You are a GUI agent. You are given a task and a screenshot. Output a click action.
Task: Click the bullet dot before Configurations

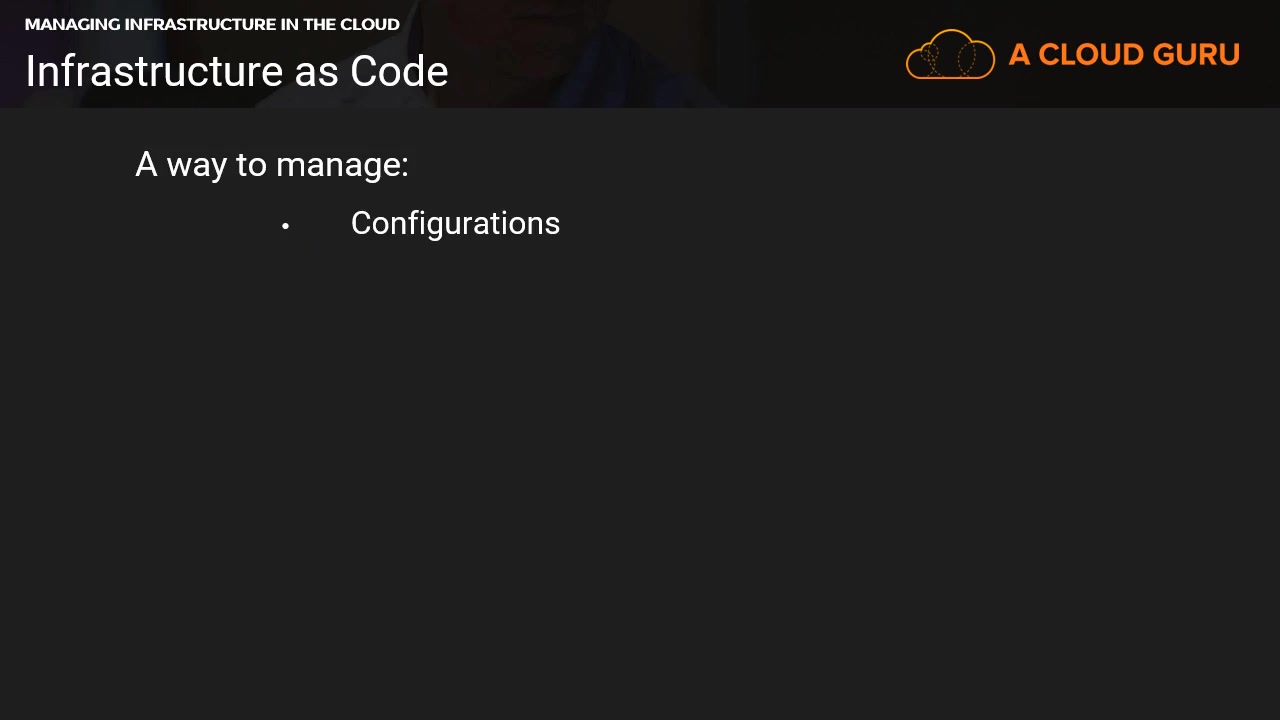coord(286,226)
